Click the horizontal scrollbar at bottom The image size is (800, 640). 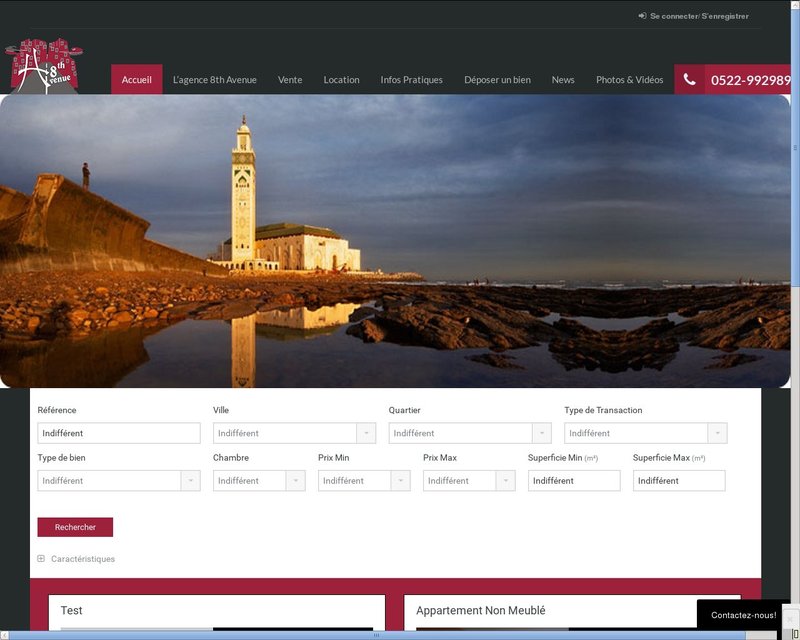coord(376,635)
